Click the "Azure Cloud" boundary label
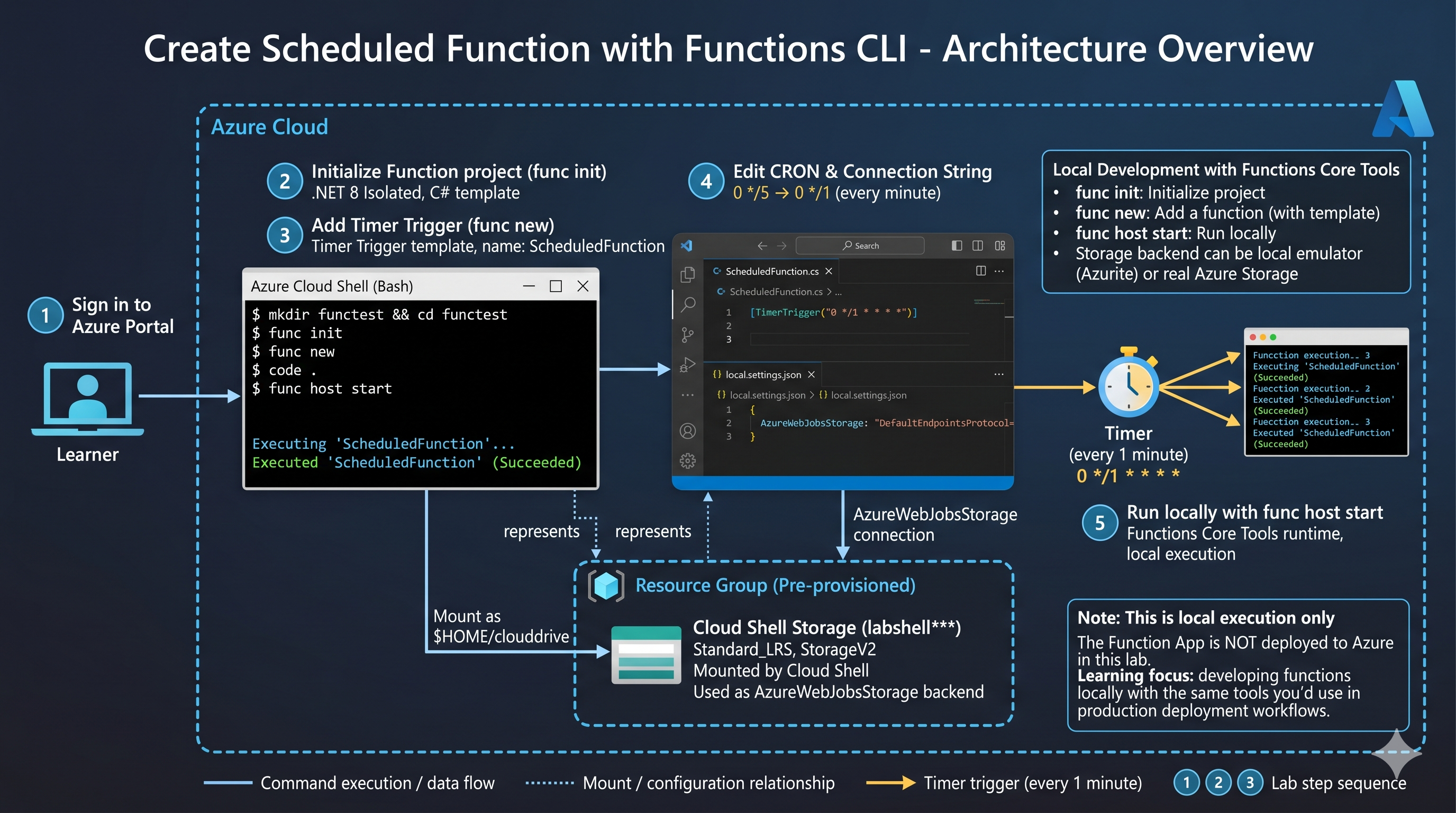 point(270,127)
